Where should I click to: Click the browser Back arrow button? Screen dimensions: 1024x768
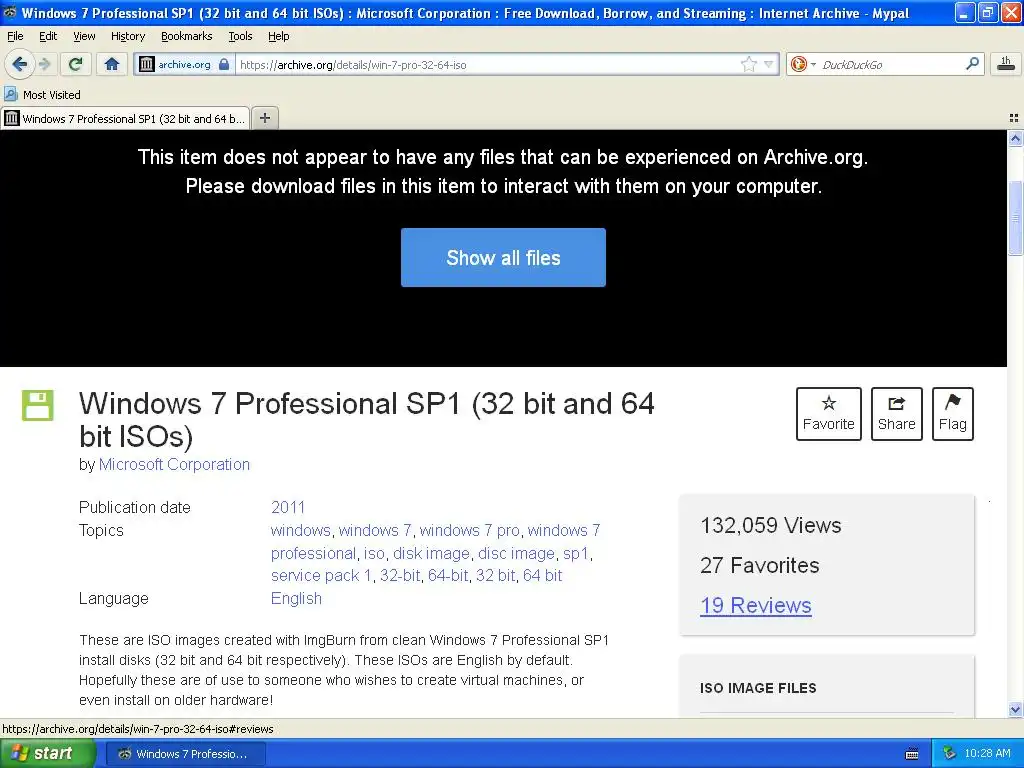(19, 64)
